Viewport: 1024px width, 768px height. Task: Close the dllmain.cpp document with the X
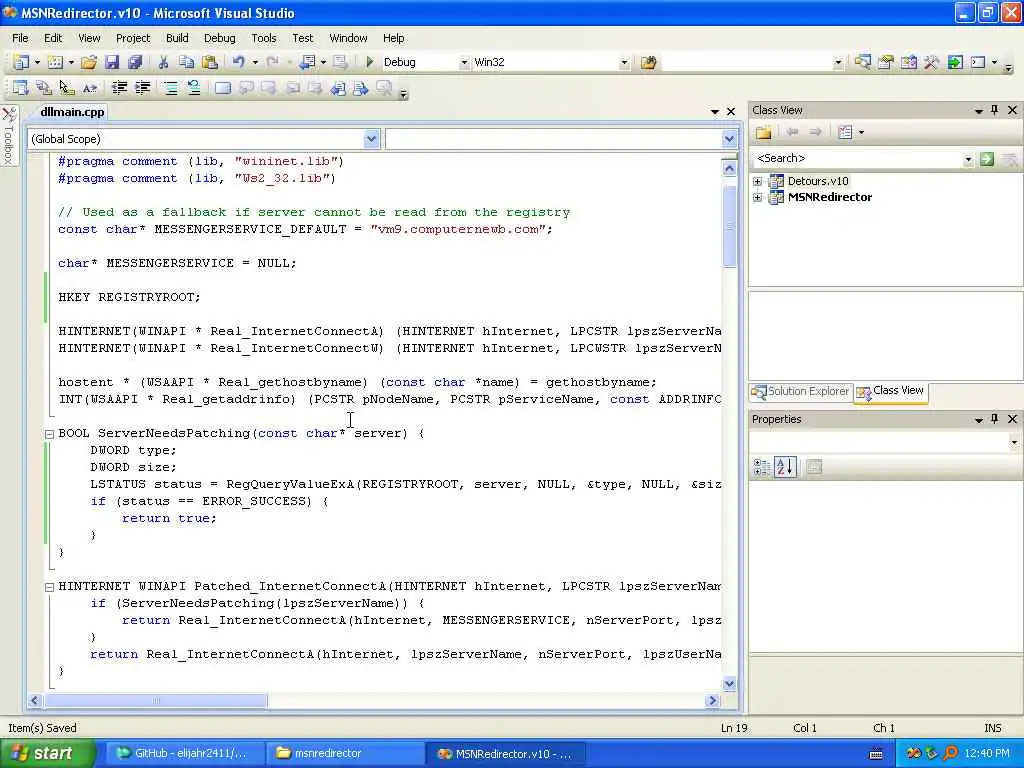click(731, 112)
